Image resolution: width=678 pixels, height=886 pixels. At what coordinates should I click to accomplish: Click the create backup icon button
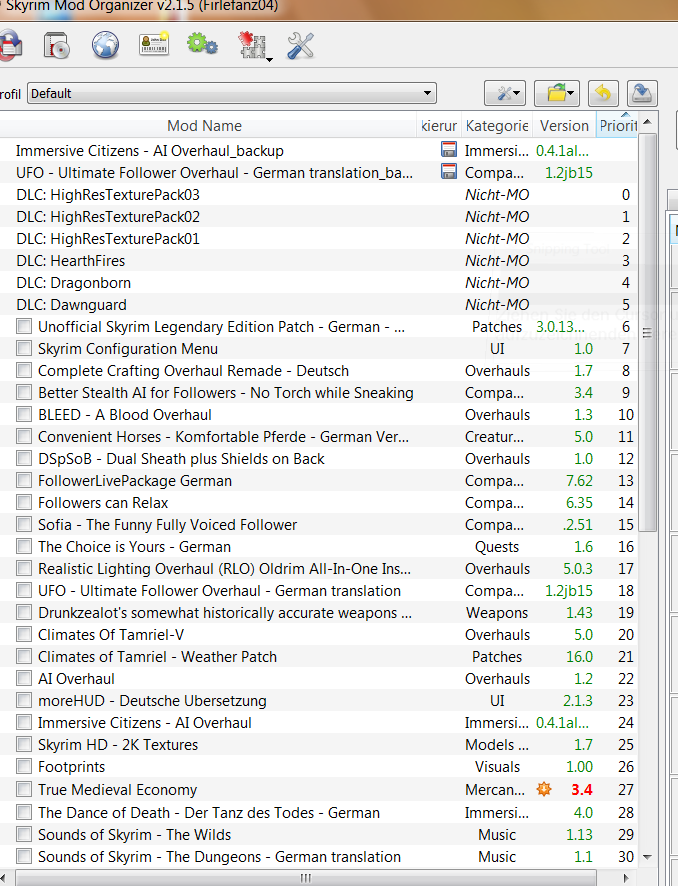(643, 93)
